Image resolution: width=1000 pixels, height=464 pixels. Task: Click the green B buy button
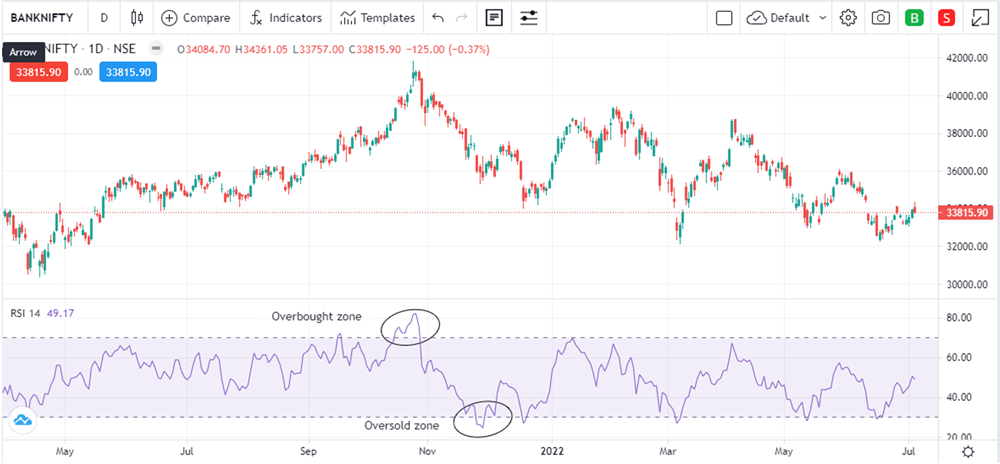click(915, 18)
